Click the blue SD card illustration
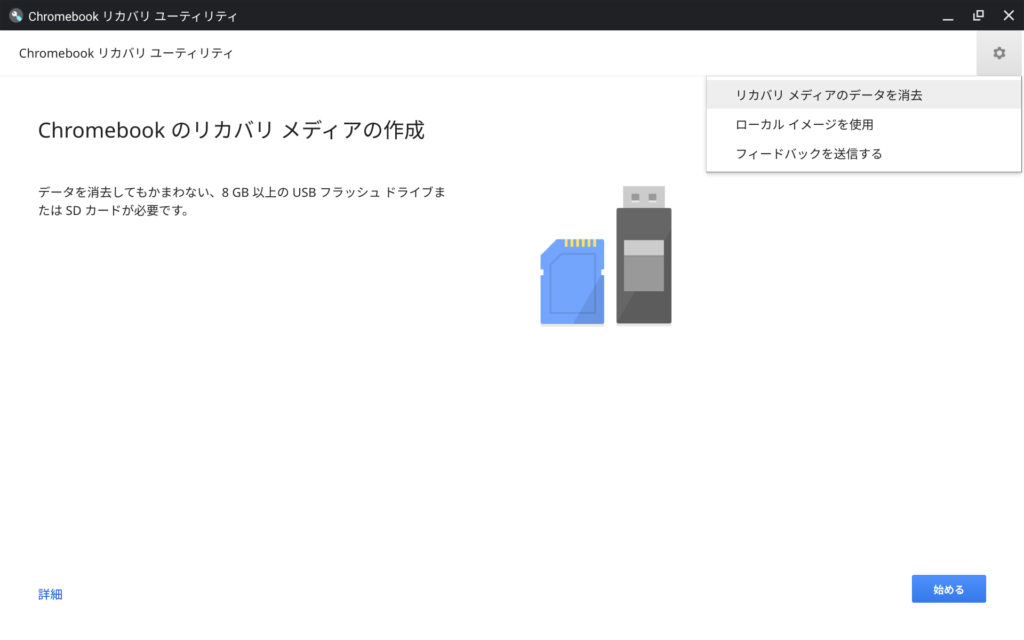Screen dimensions: 1024x640 pos(571,283)
